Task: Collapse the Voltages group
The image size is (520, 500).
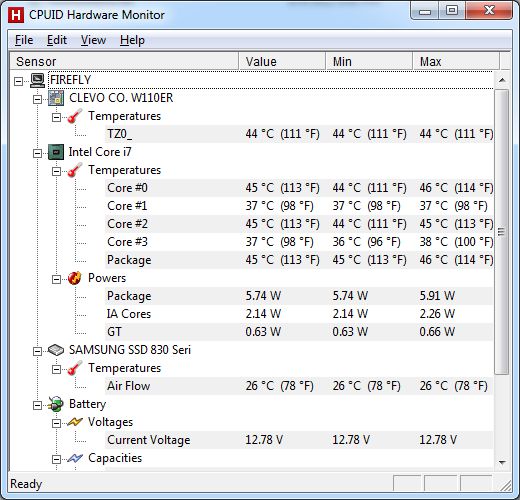Action: pos(56,423)
